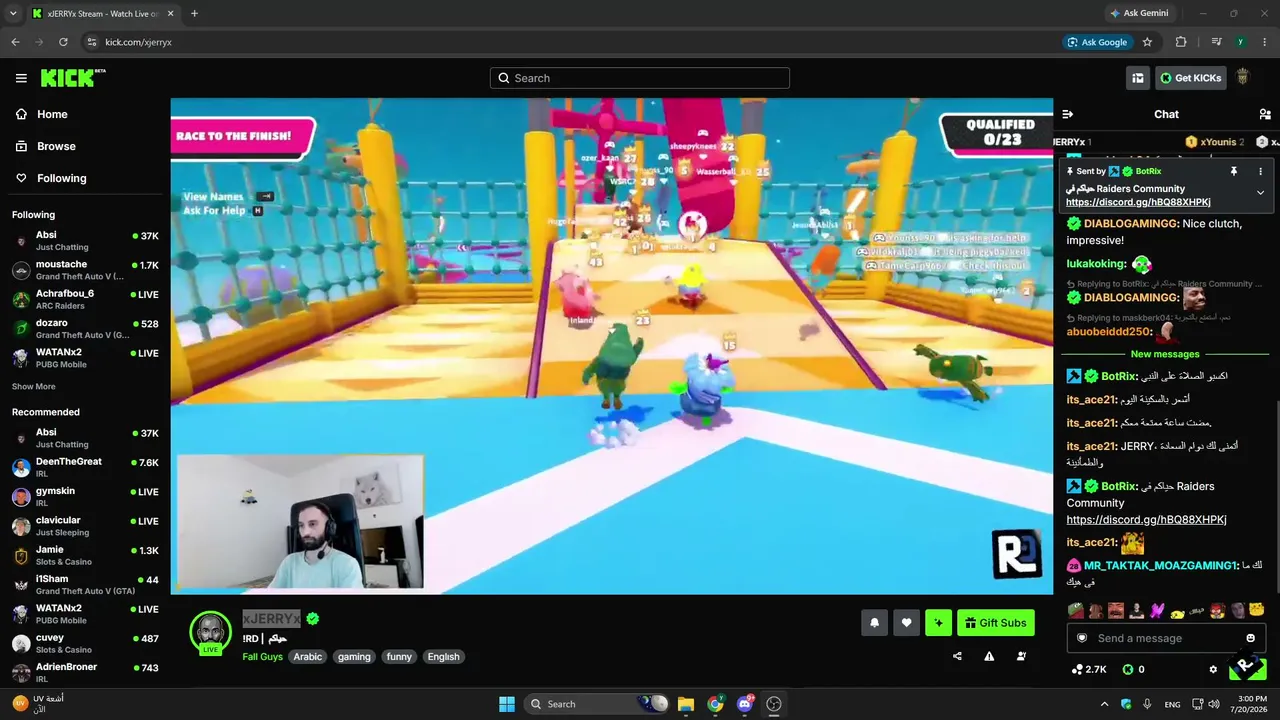Select the Arabic tag

[x=307, y=657]
